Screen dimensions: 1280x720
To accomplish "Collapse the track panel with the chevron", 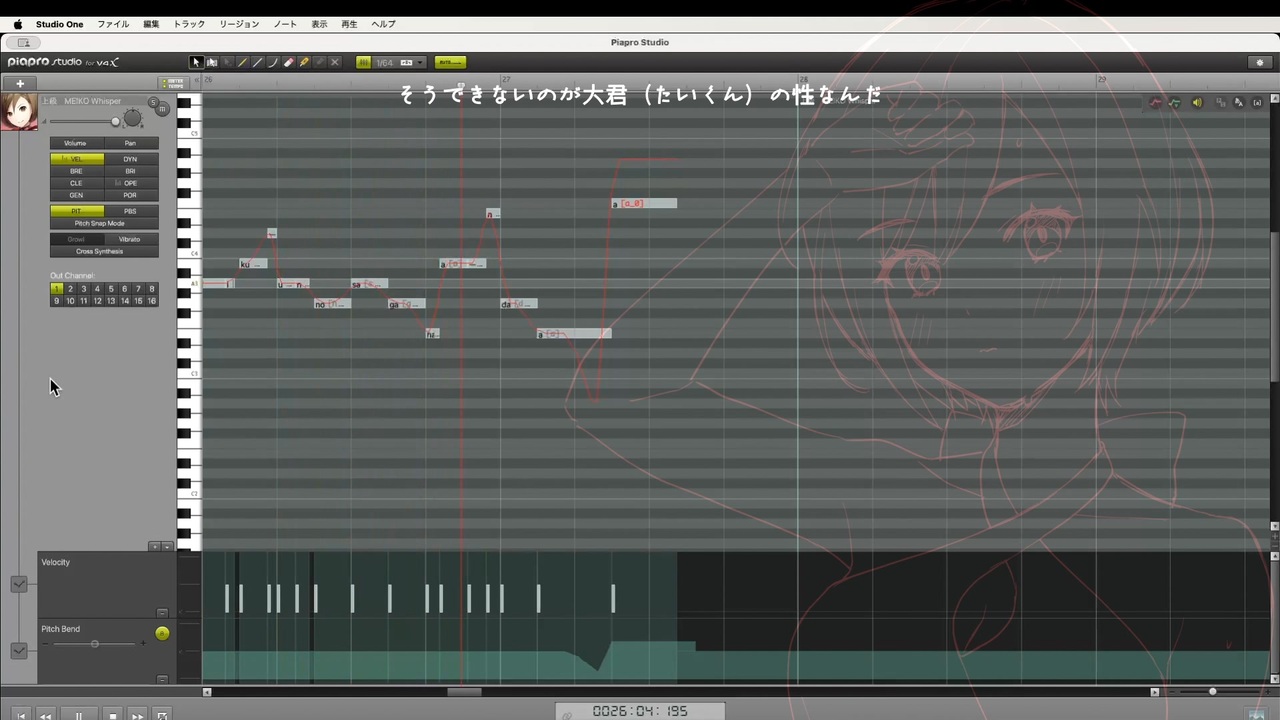I will coord(197,78).
